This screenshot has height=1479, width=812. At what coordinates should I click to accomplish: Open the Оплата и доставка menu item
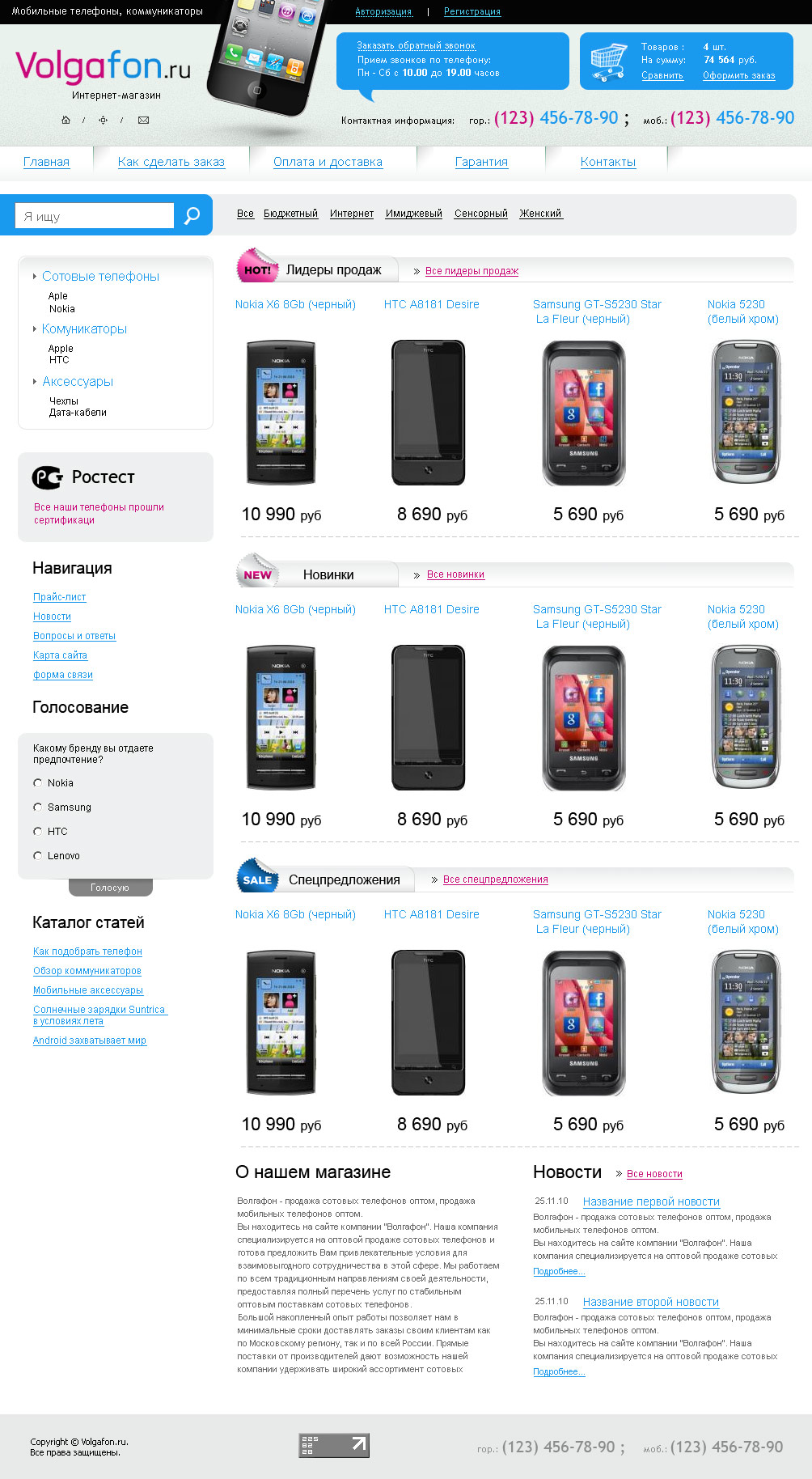click(328, 162)
